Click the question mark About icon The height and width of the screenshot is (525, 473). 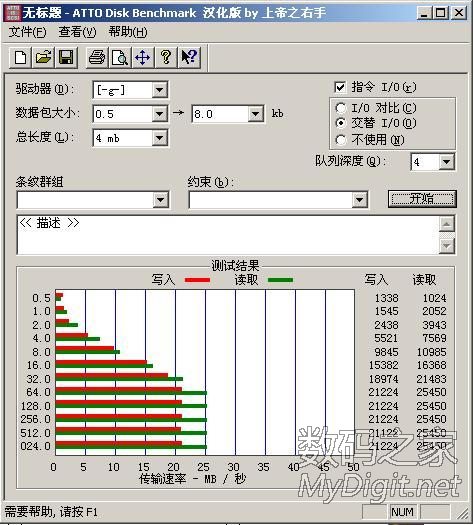point(166,58)
